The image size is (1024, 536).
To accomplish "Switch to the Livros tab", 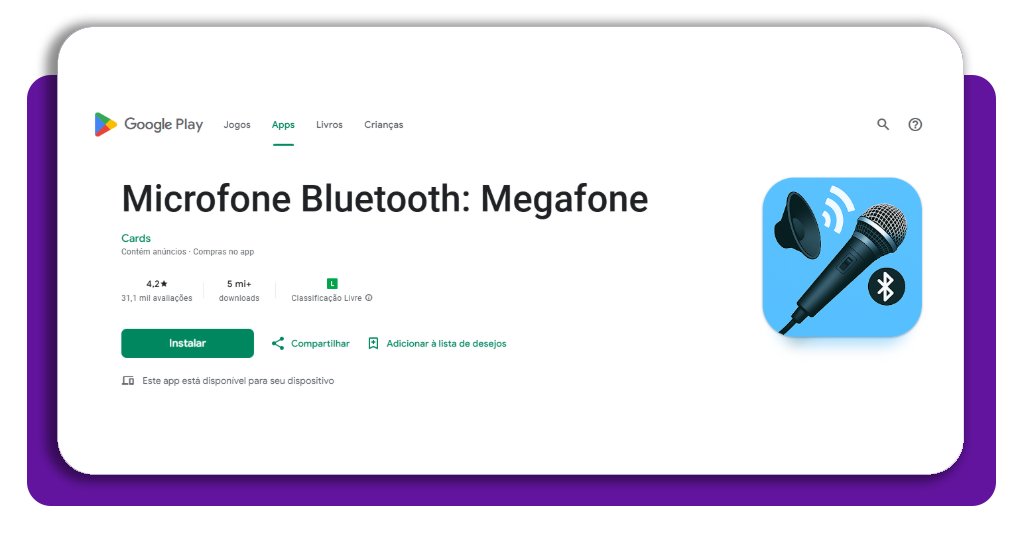I will [x=329, y=125].
